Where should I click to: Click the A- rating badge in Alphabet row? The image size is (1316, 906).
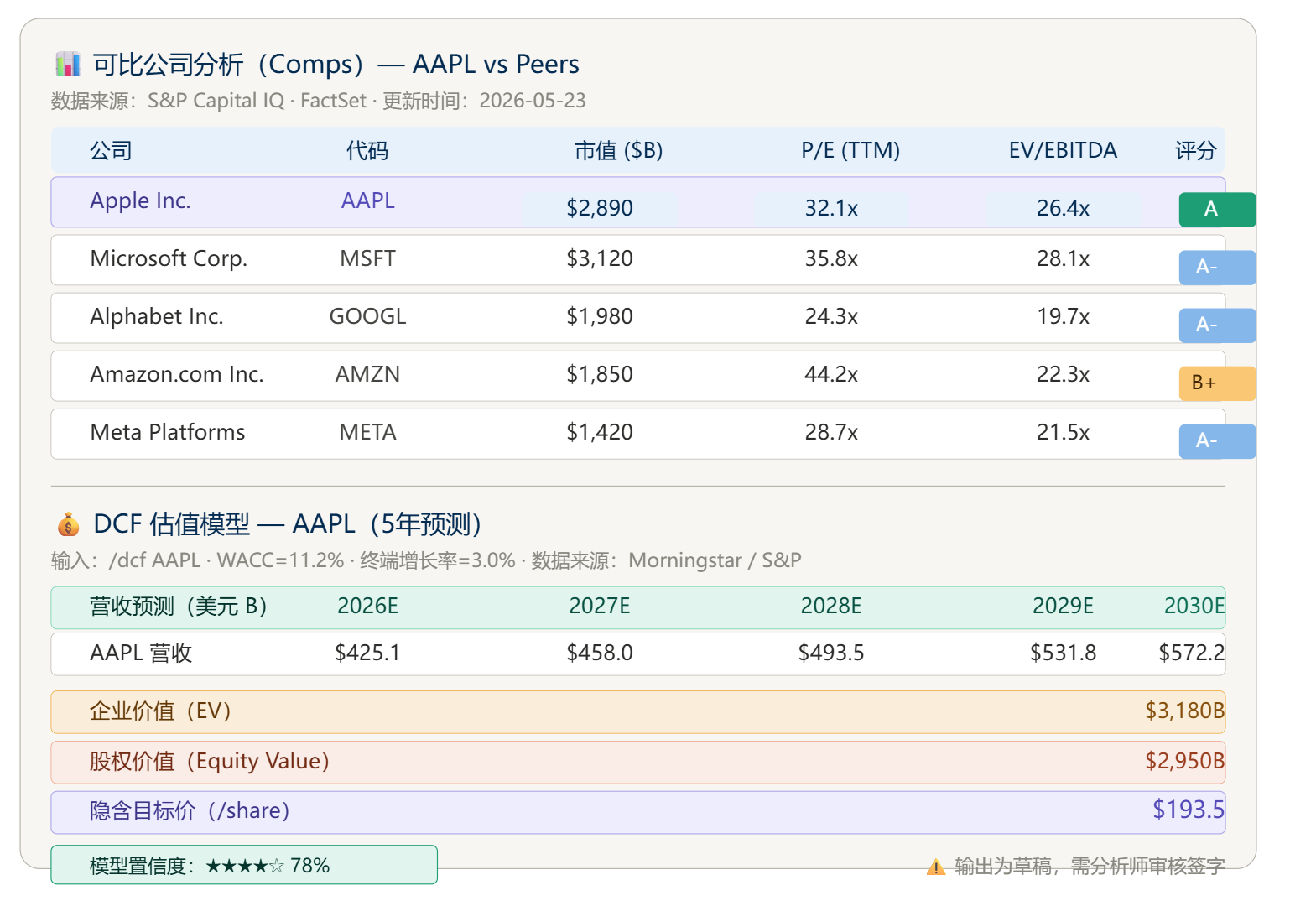pos(1217,325)
